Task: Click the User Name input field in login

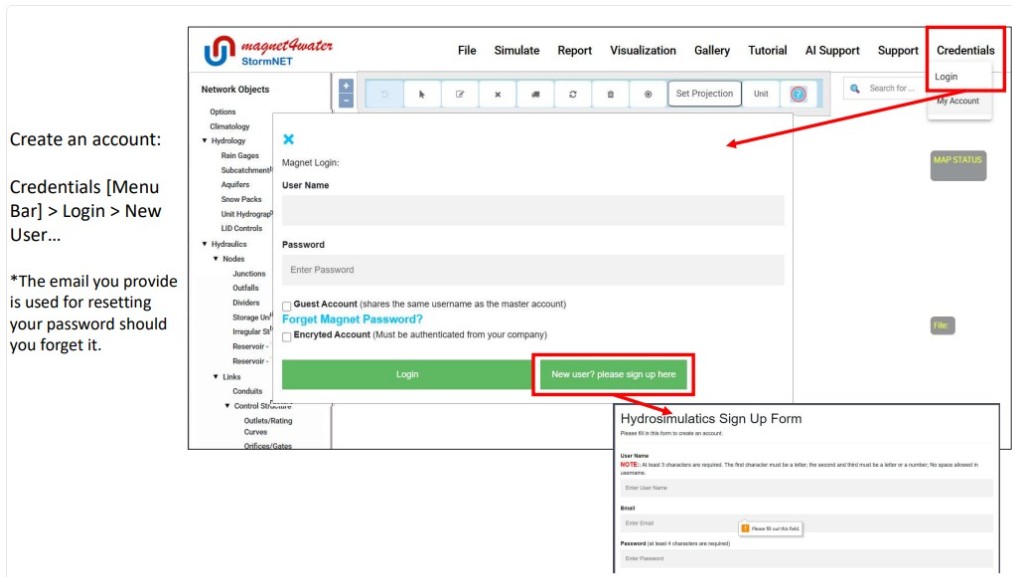Action: click(x=532, y=210)
